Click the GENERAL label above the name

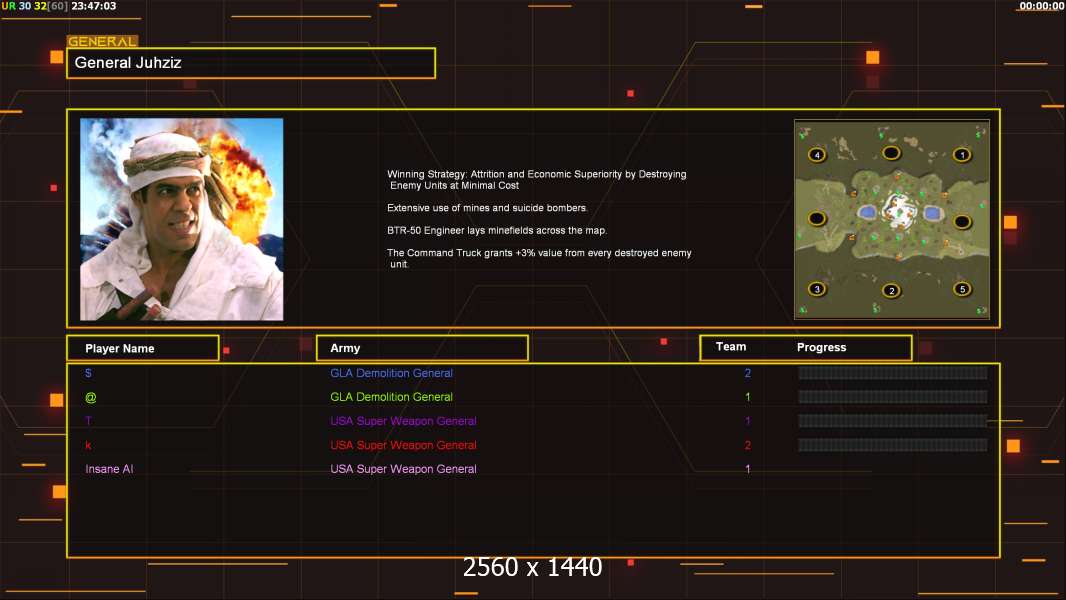tap(102, 41)
